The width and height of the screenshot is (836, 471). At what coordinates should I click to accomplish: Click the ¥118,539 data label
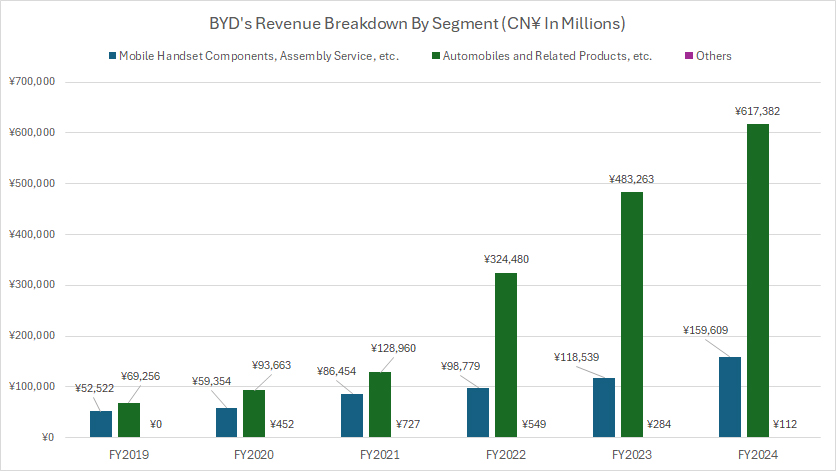coord(576,357)
